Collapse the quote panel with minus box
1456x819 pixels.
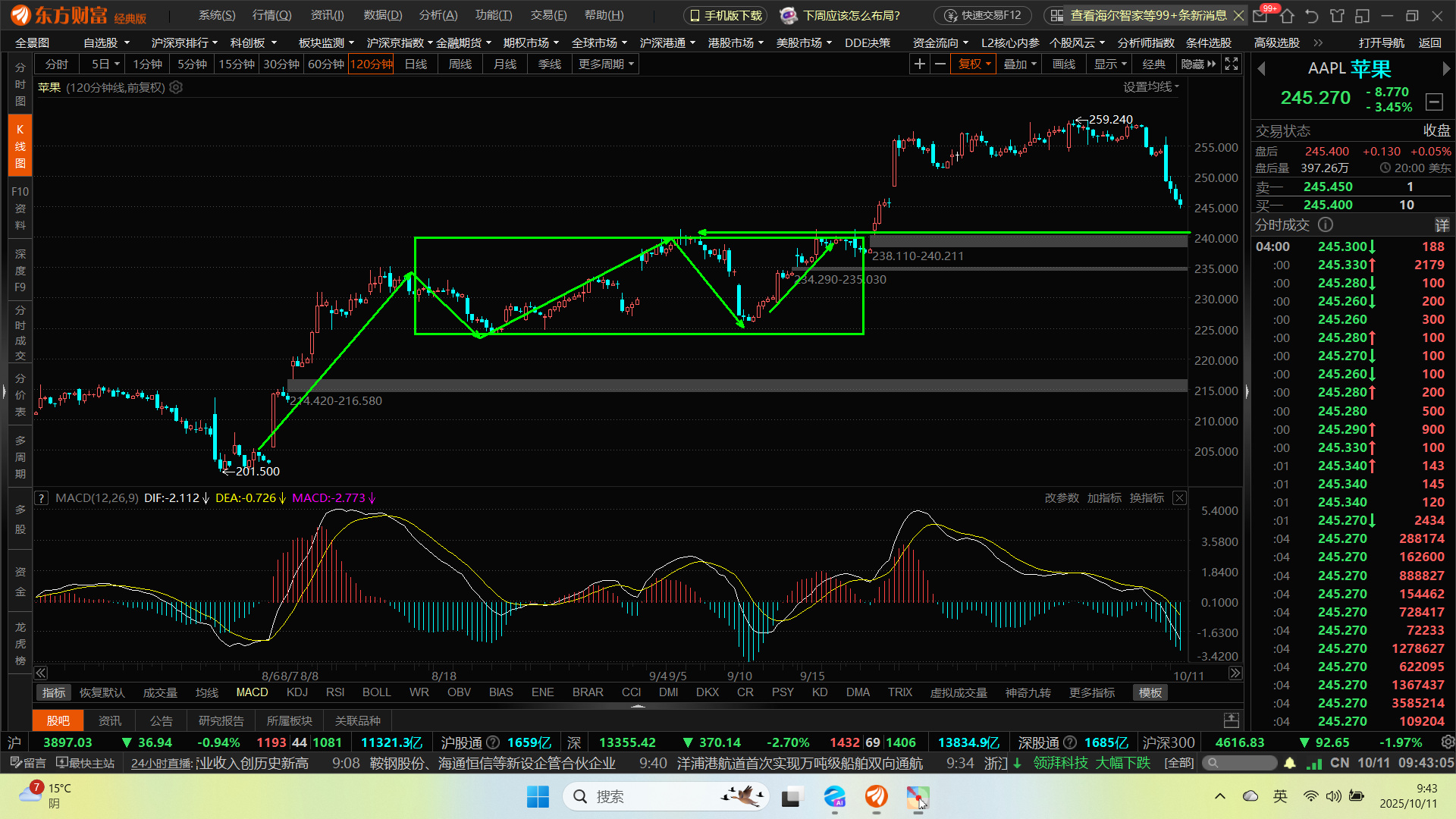(x=1434, y=101)
